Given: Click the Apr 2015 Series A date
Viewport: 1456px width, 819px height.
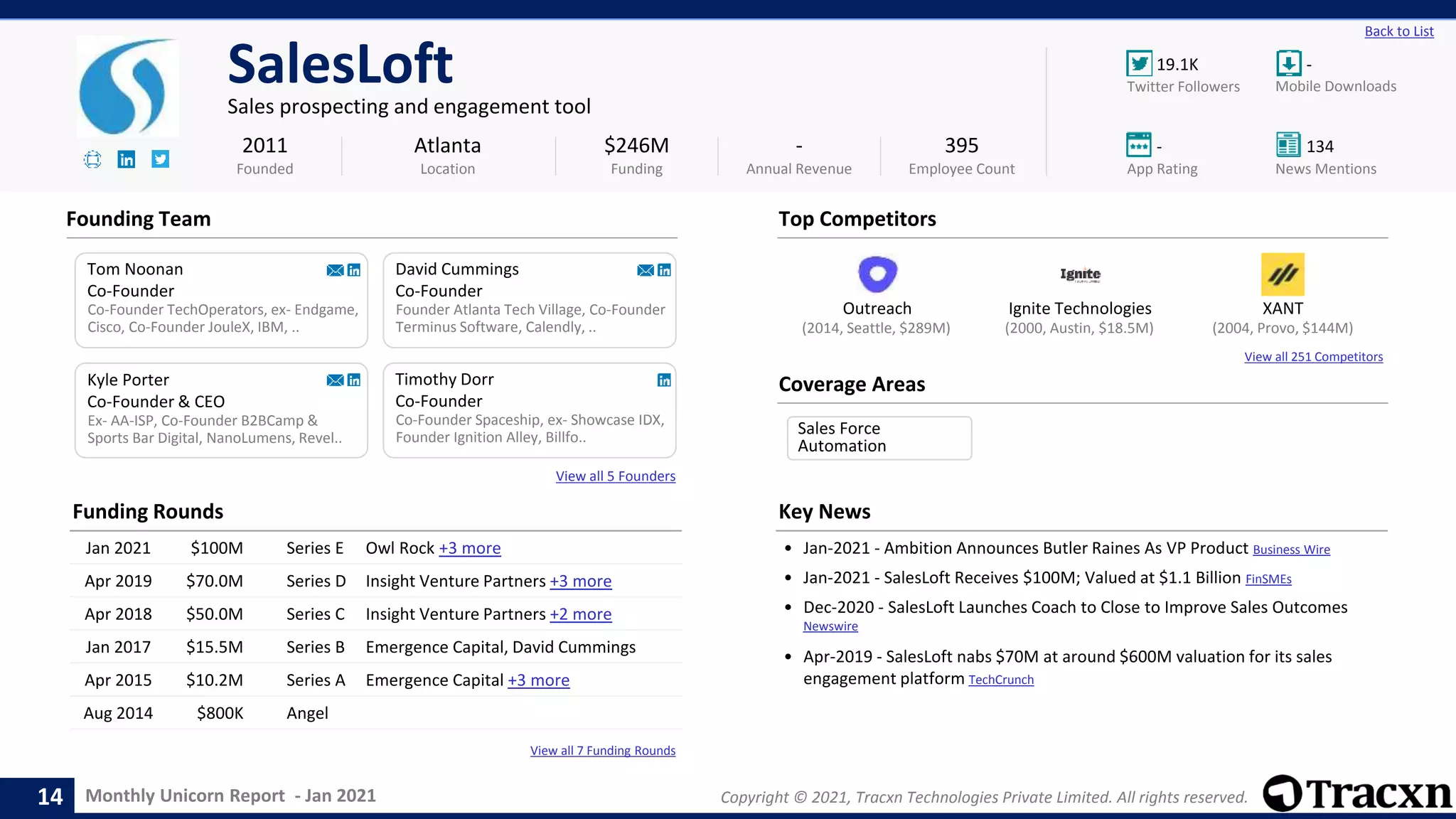Looking at the screenshot, I should [118, 680].
